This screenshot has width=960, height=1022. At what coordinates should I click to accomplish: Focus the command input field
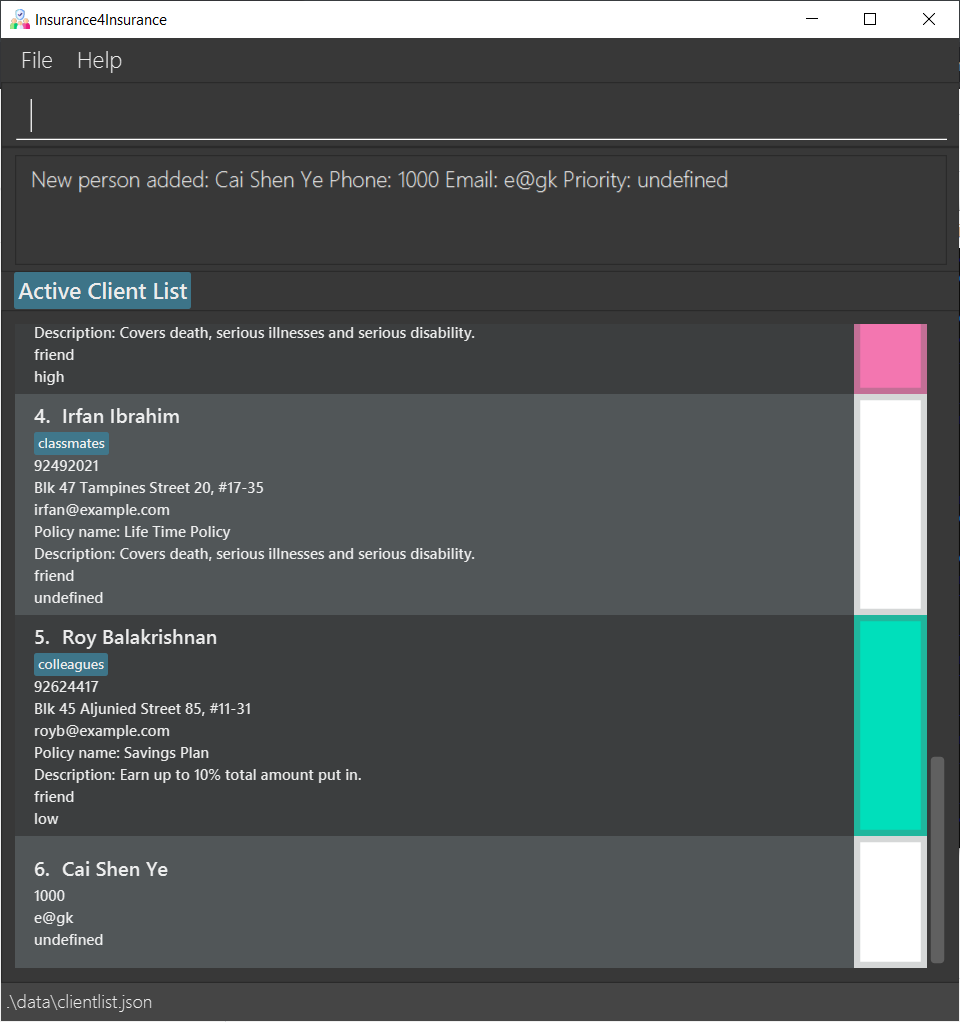coord(481,116)
